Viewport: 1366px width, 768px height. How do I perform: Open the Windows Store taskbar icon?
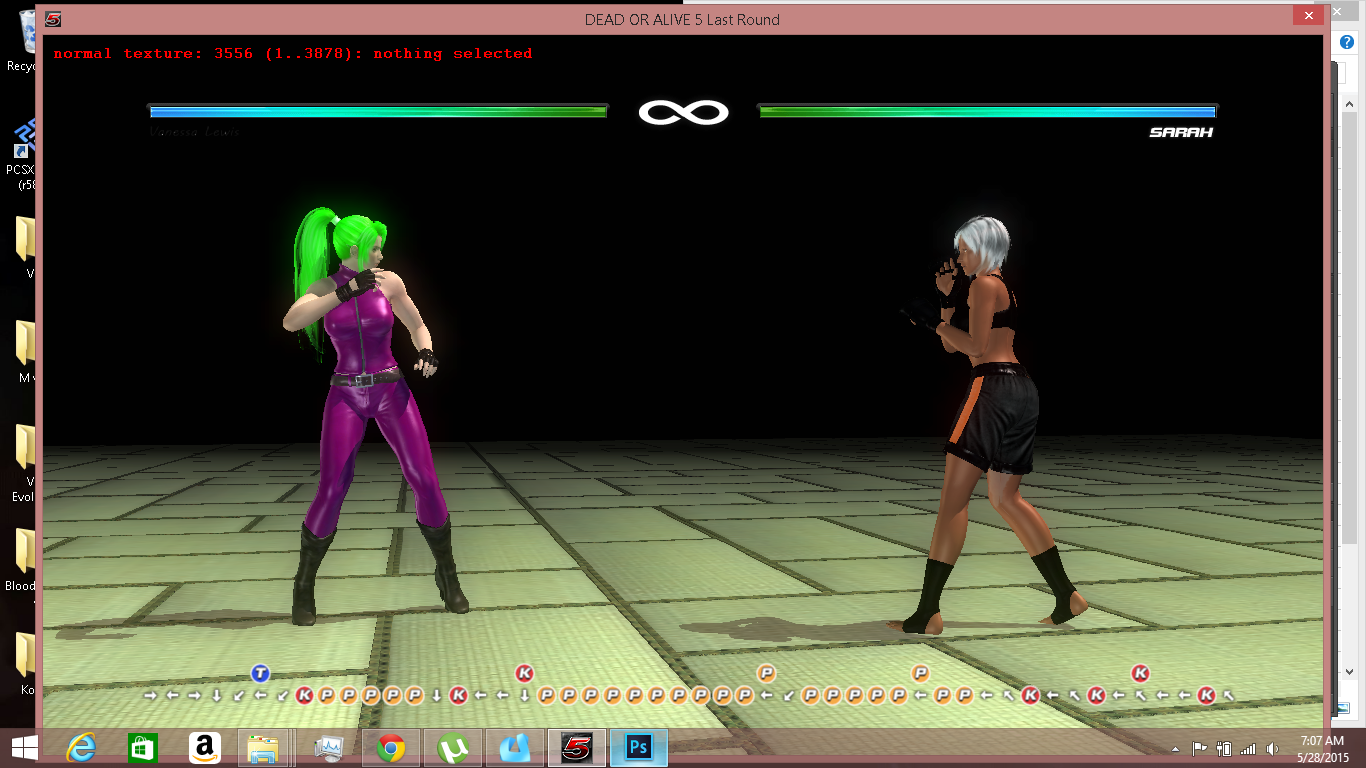143,748
